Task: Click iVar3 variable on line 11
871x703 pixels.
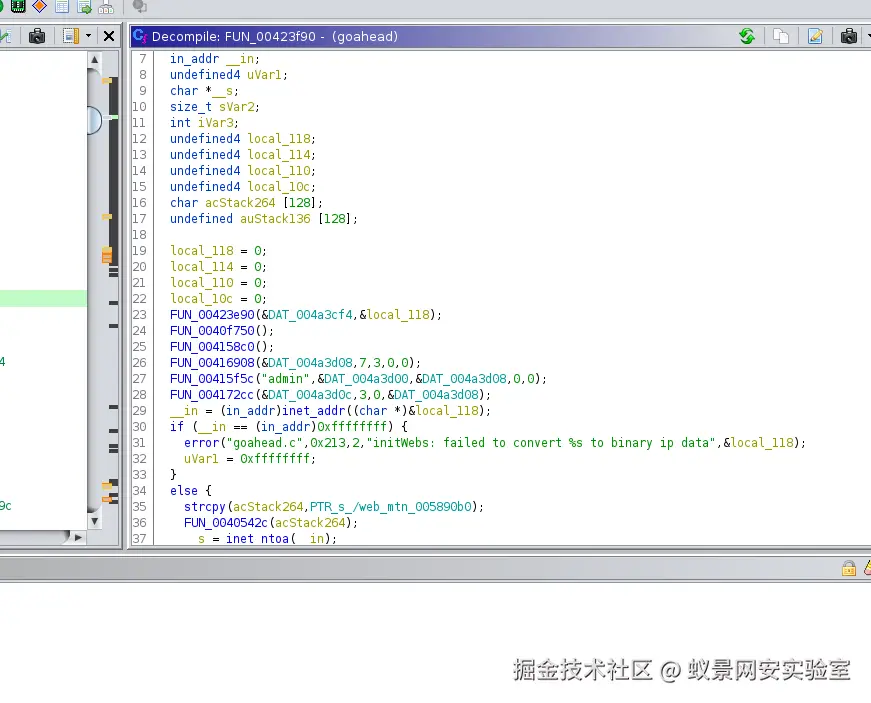Action: tap(216, 123)
